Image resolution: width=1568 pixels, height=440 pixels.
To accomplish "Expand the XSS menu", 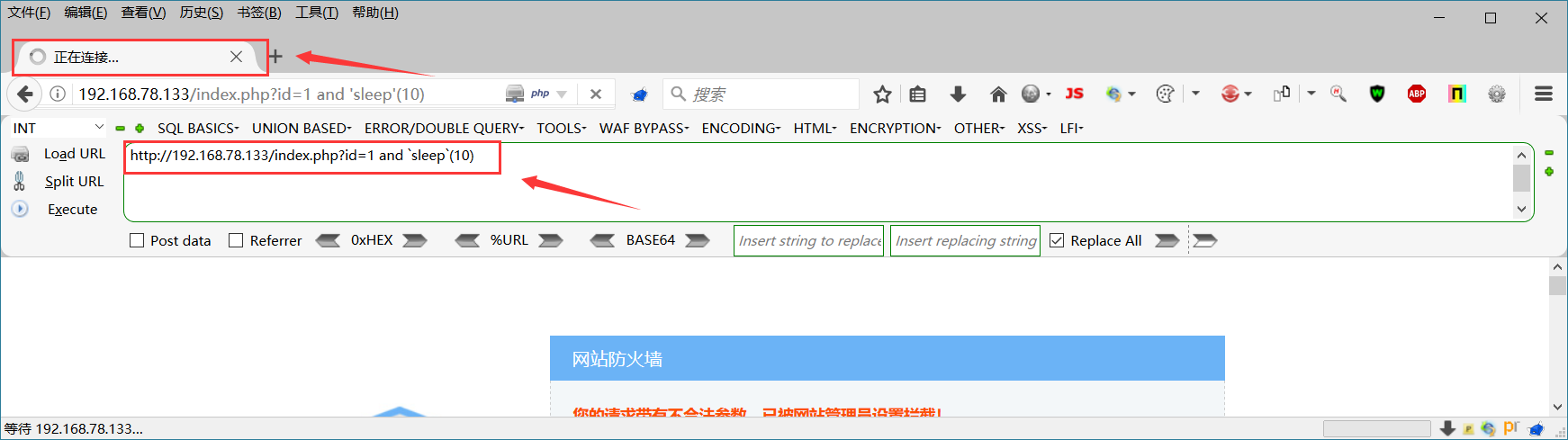I will point(1032,128).
